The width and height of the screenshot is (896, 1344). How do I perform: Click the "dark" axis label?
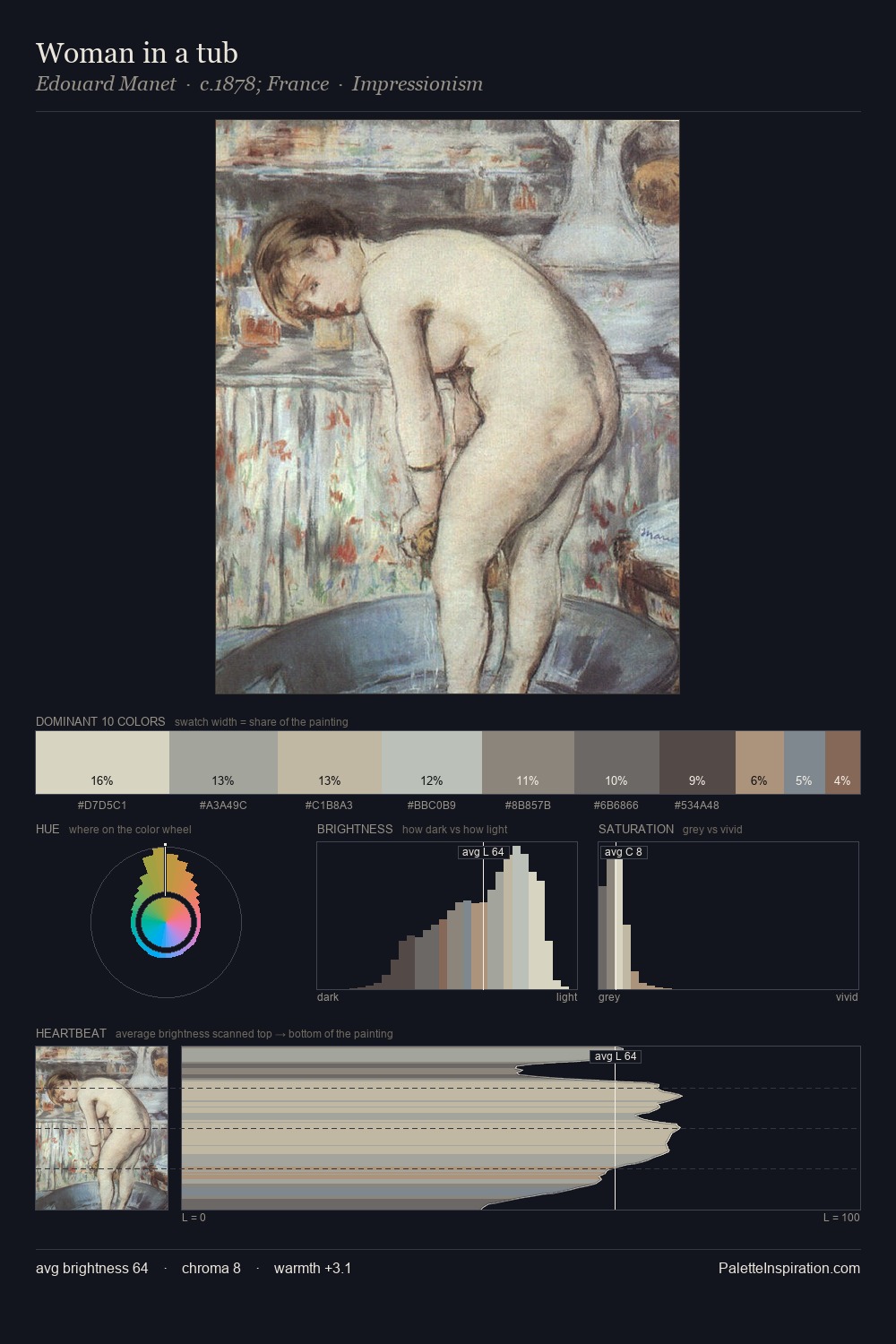tap(328, 997)
